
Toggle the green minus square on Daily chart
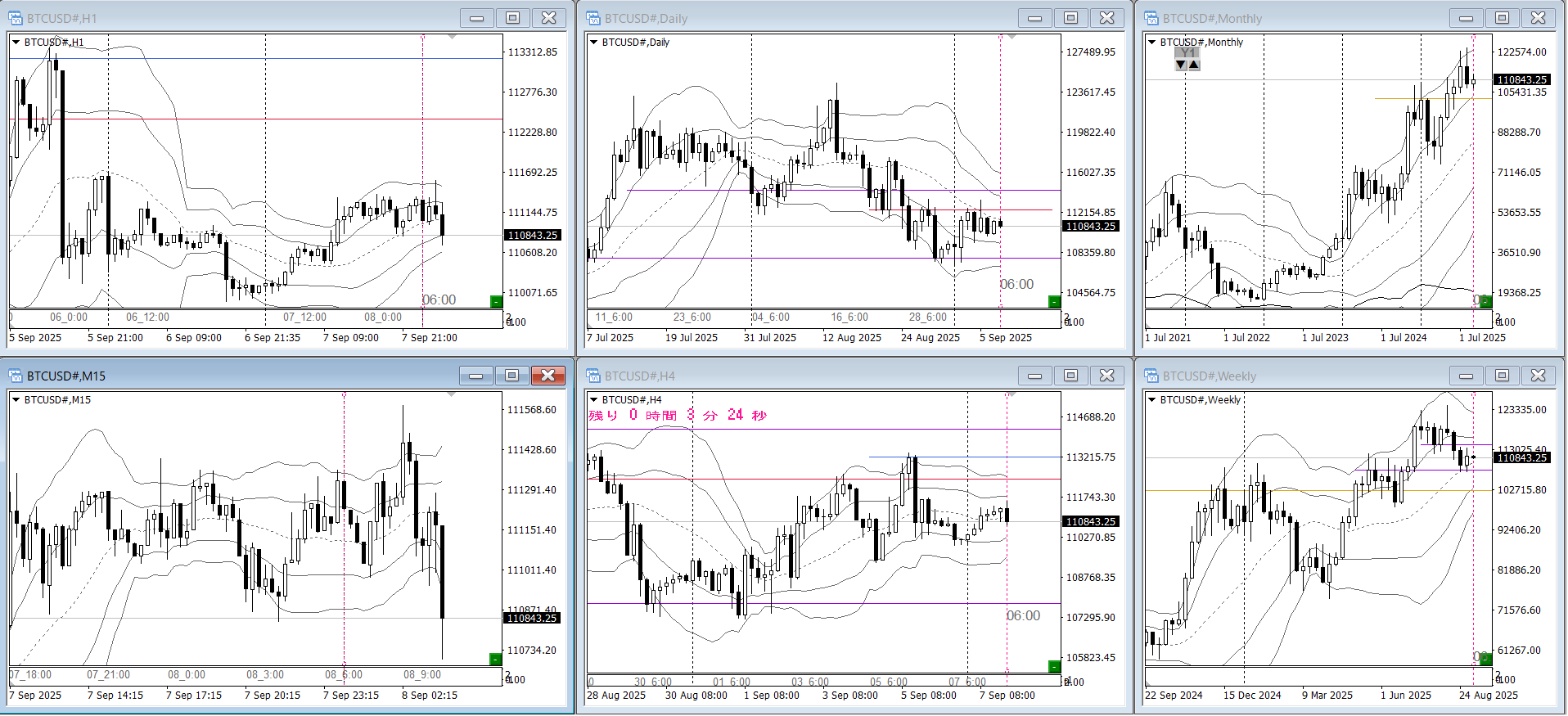[x=1054, y=301]
